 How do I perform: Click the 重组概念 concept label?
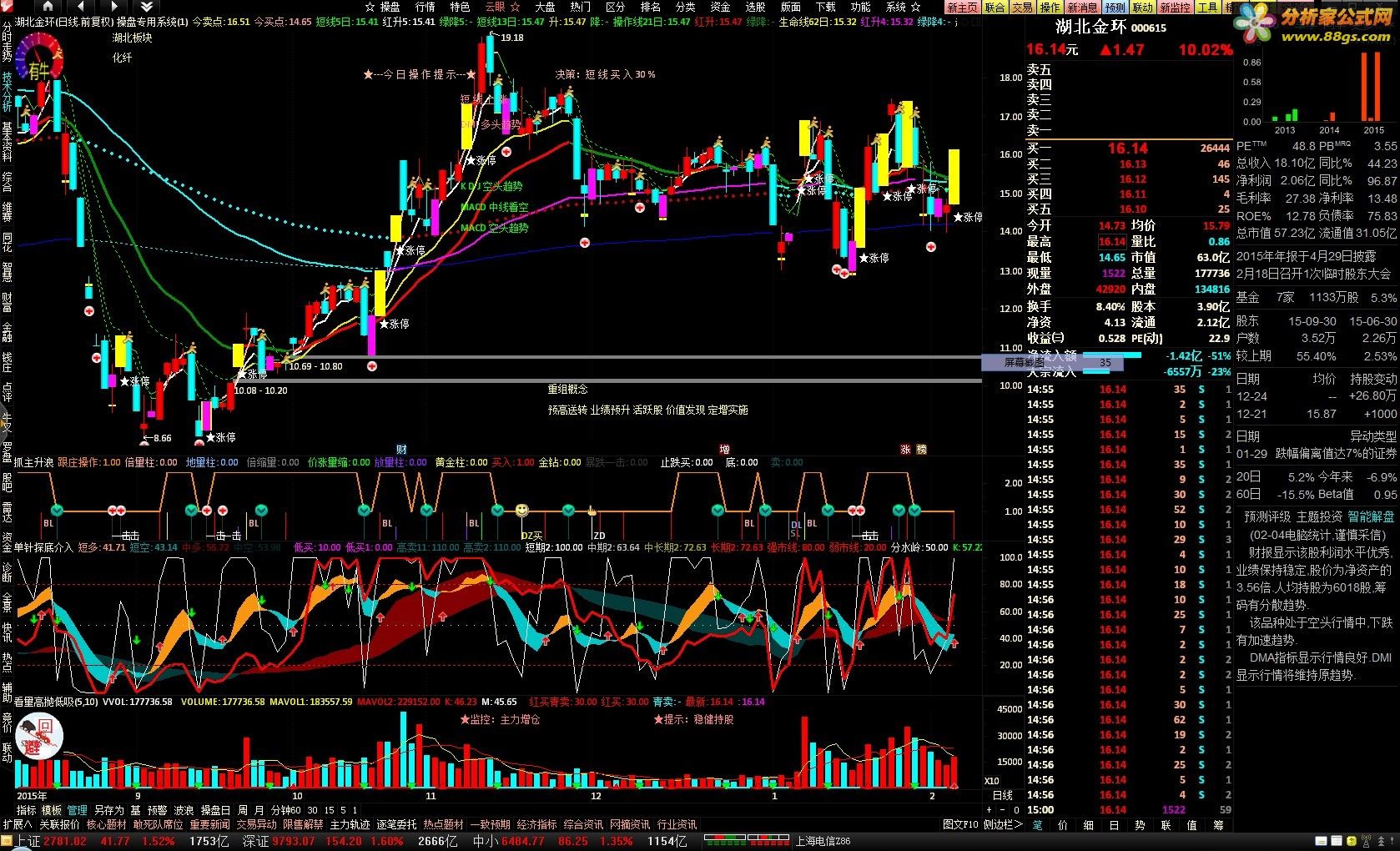(567, 390)
